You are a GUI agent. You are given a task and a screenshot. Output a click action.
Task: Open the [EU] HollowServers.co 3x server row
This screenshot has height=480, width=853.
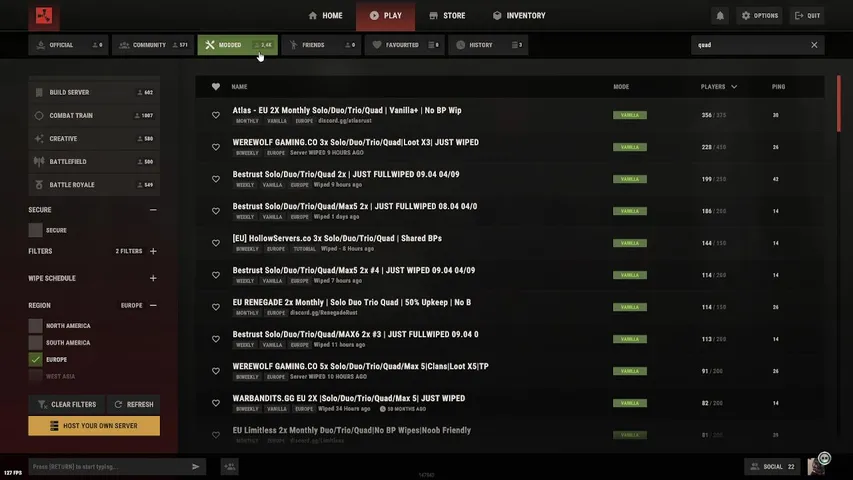tap(510, 243)
